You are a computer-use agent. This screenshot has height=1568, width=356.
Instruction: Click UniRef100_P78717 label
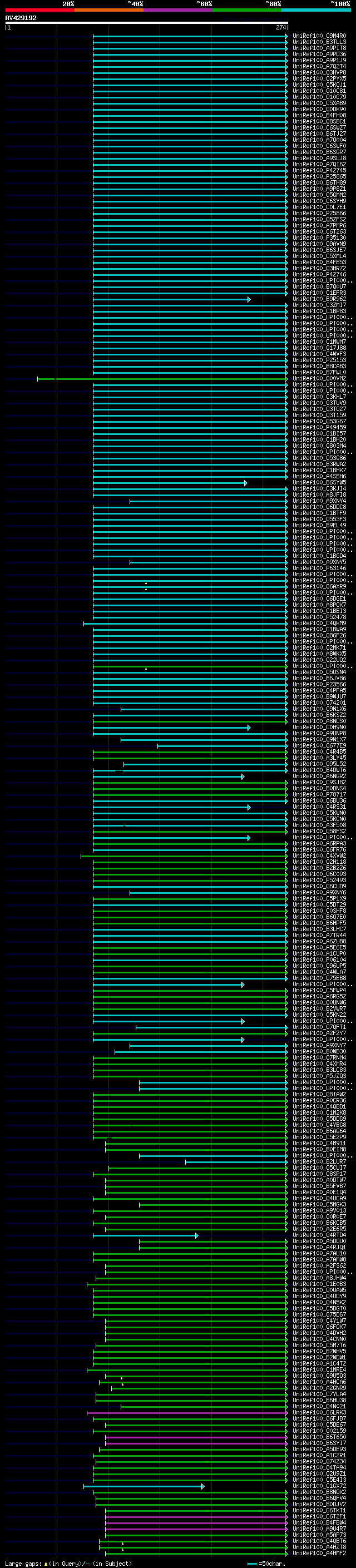click(319, 794)
